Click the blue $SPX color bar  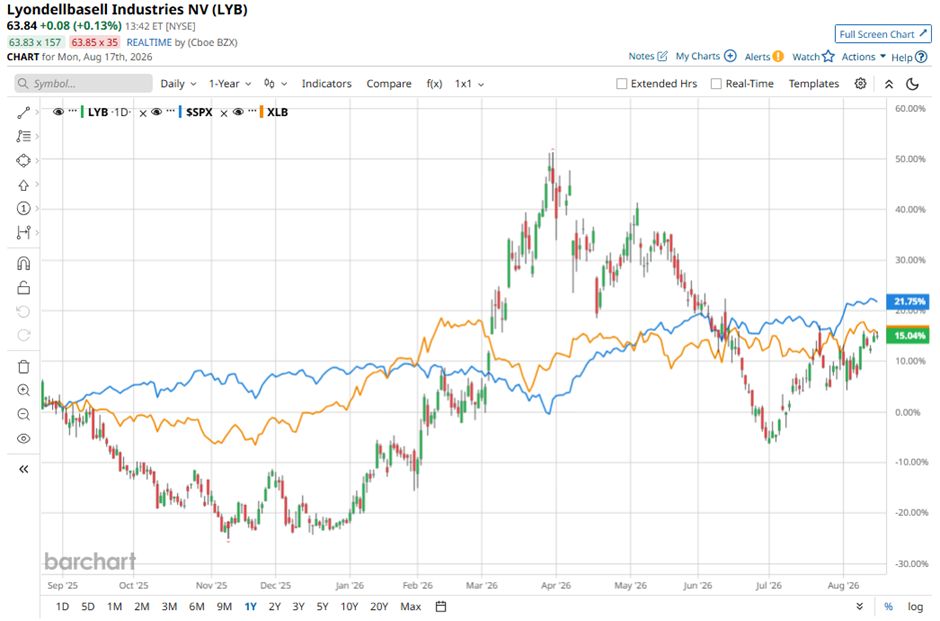(180, 112)
